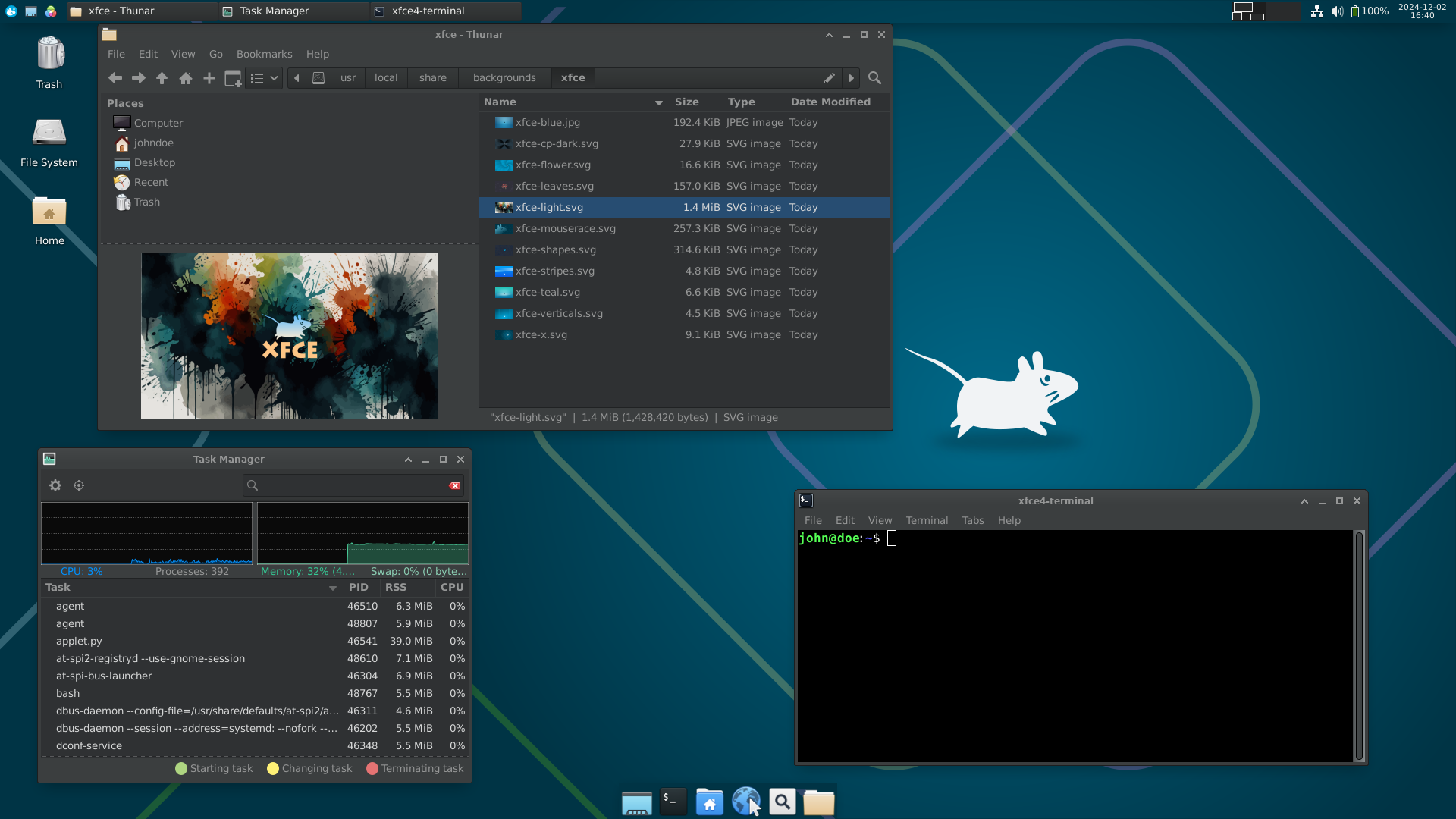
Task: Expand the Thunar path breadcrumb dropdown
Action: click(x=850, y=77)
